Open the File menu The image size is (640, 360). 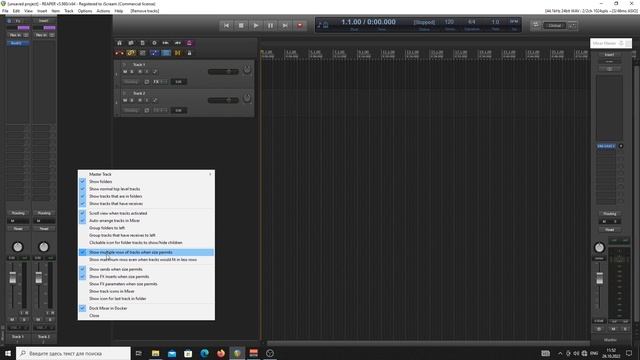tap(5, 11)
